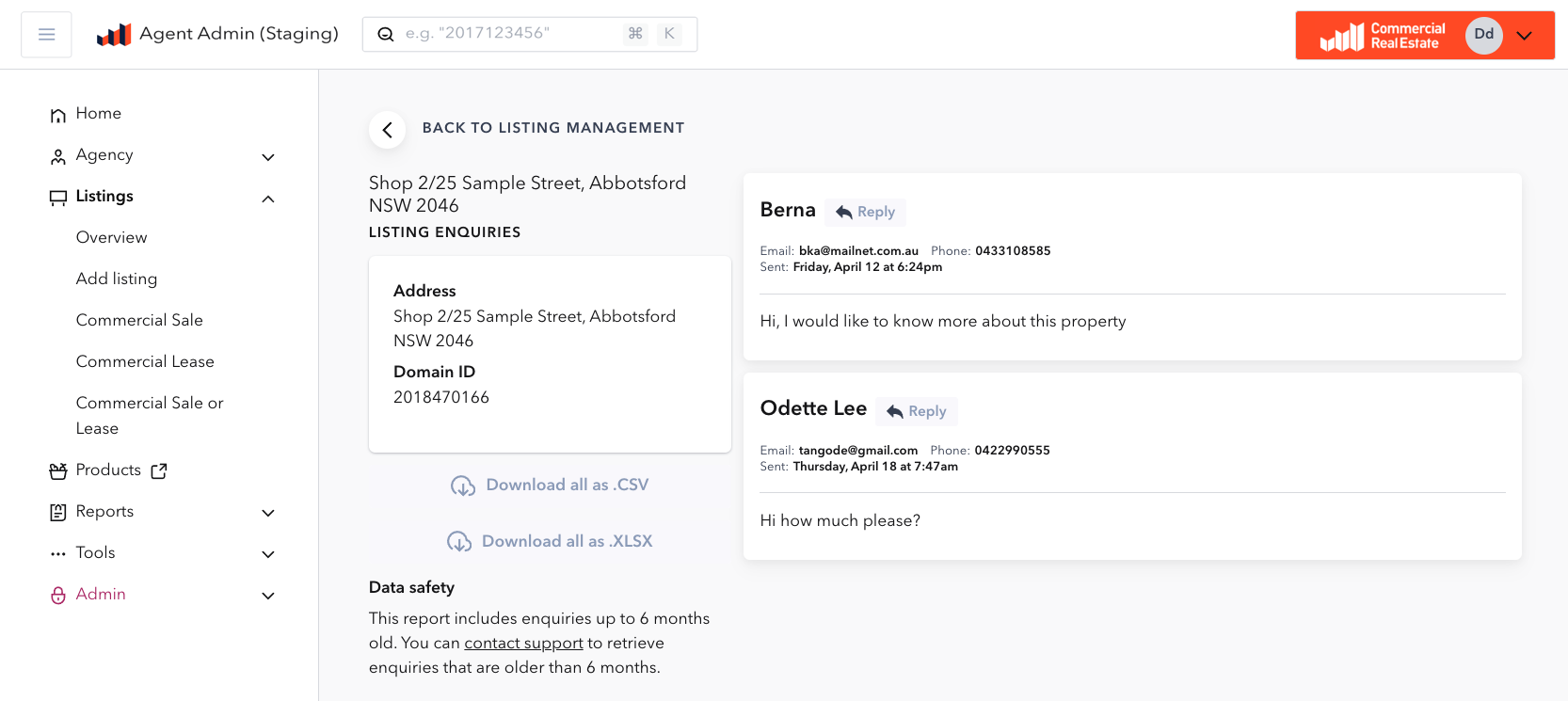Screen dimensions: 1568x701
Task: Click Odette's phone number 0422990555
Action: click(1013, 451)
